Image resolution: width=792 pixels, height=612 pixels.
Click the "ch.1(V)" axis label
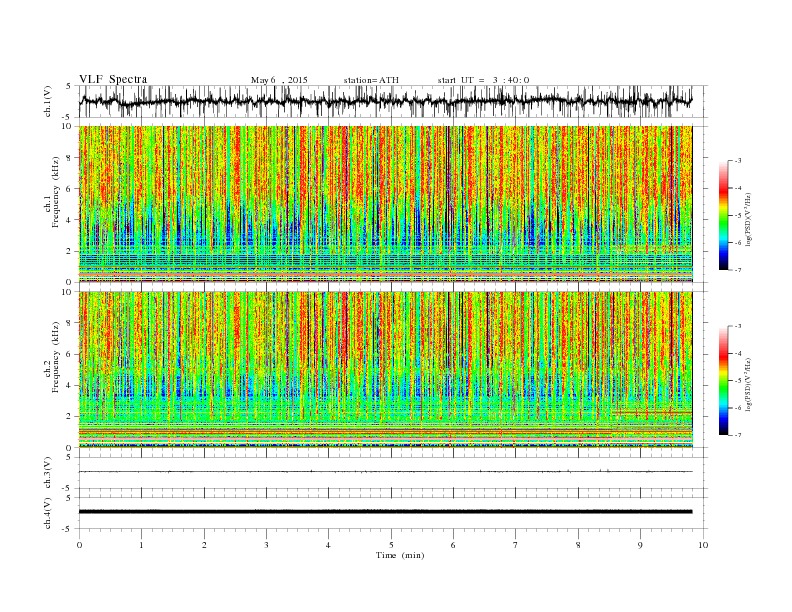click(x=48, y=101)
